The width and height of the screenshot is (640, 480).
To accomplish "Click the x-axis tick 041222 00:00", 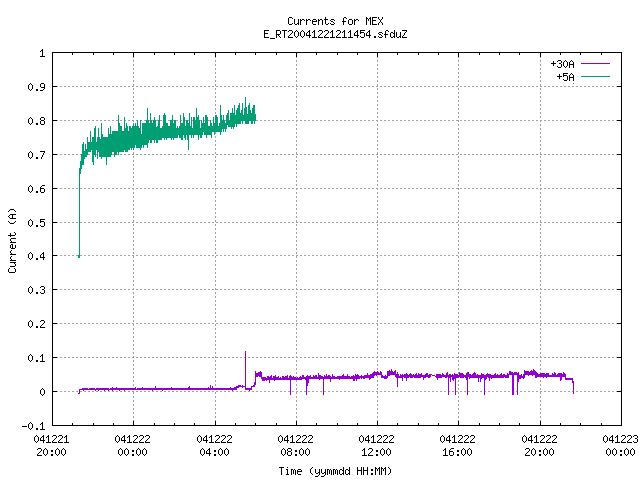I will pyautogui.click(x=133, y=445).
